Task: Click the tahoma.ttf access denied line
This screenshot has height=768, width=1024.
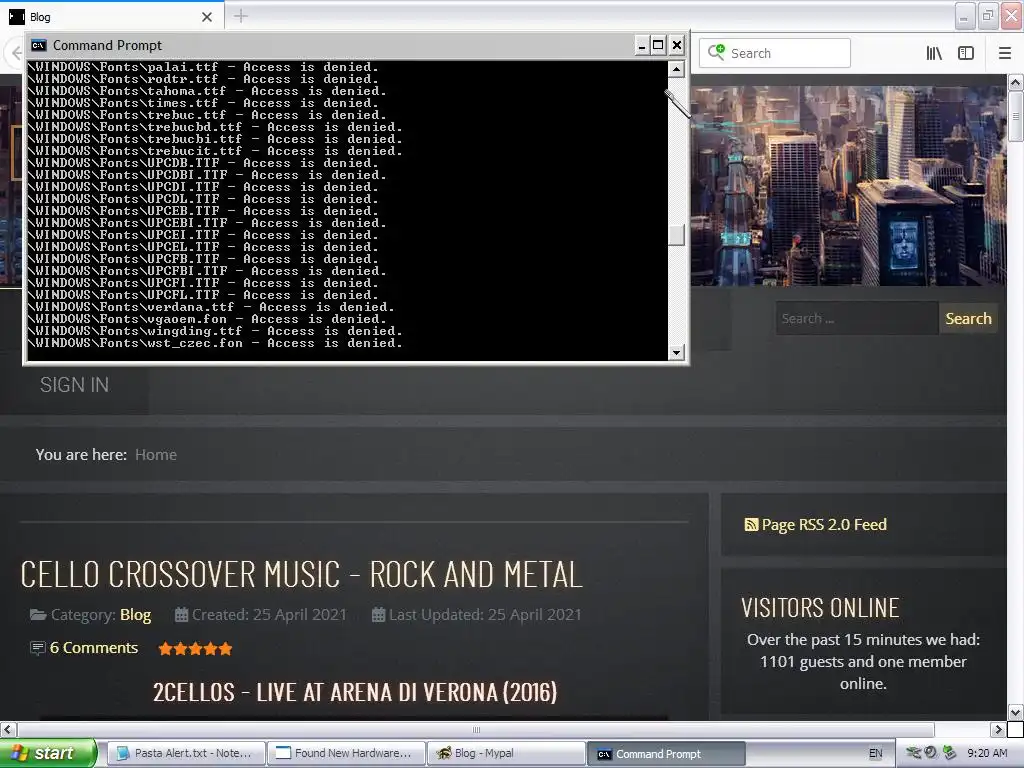Action: pos(207,91)
